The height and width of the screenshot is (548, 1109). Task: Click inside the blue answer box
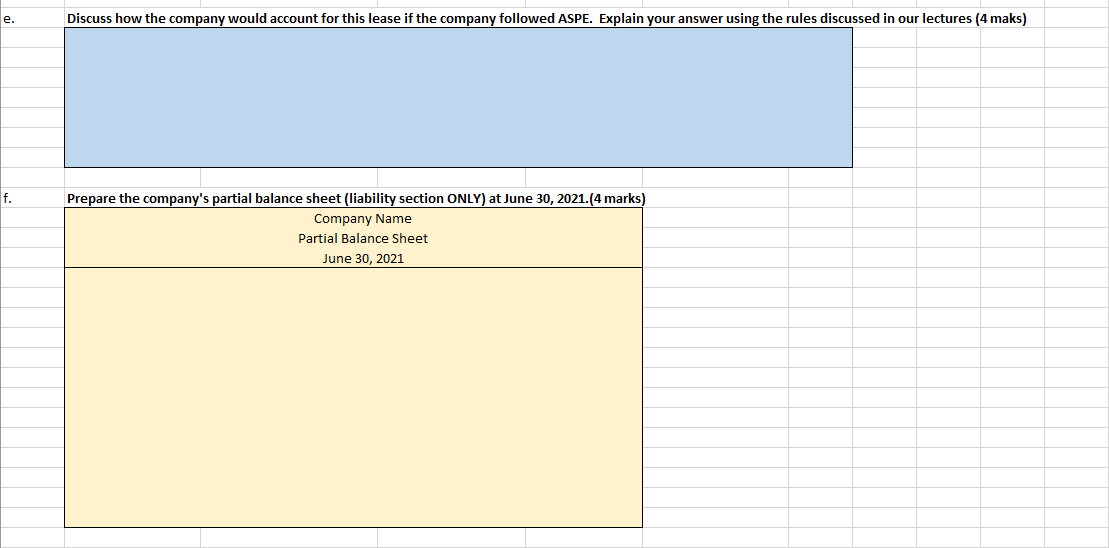[x=458, y=98]
